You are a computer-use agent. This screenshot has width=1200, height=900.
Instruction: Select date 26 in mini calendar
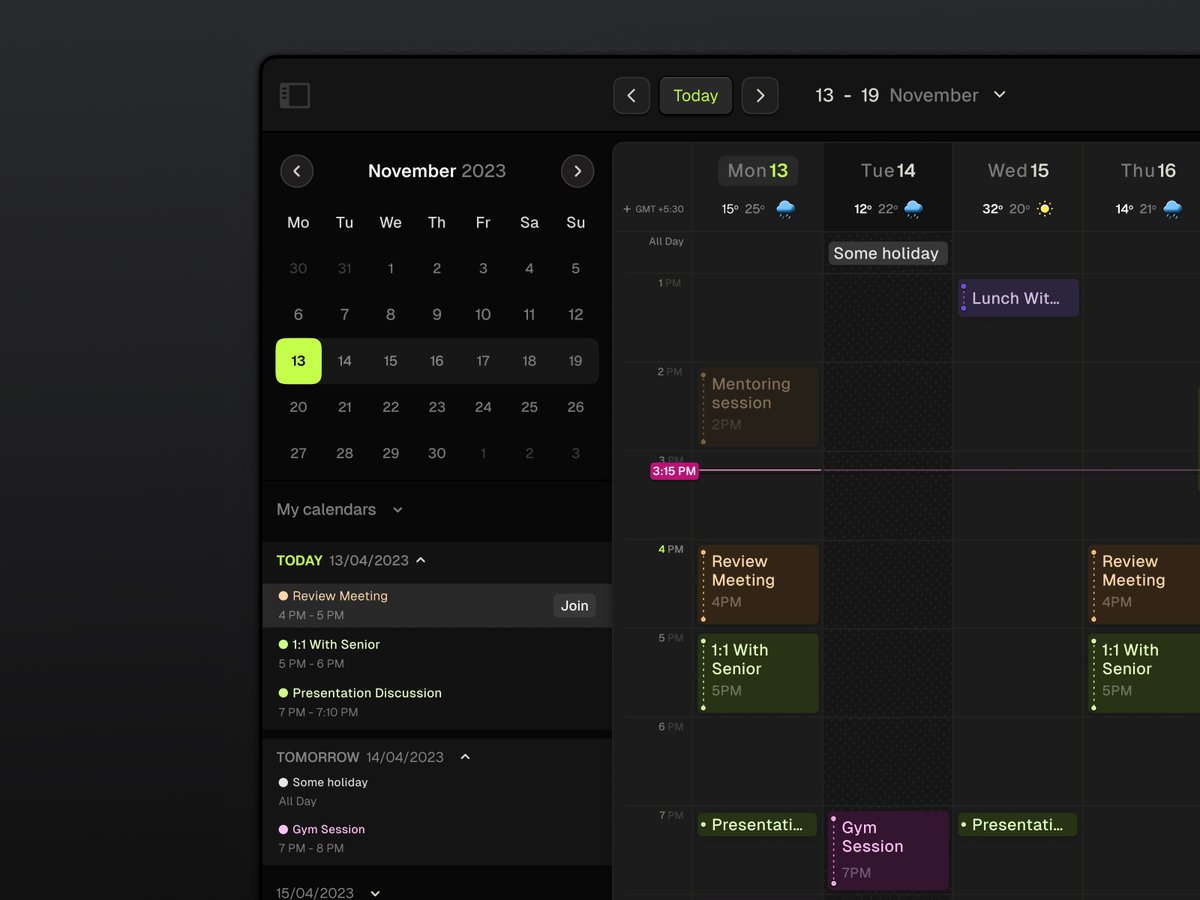(575, 407)
